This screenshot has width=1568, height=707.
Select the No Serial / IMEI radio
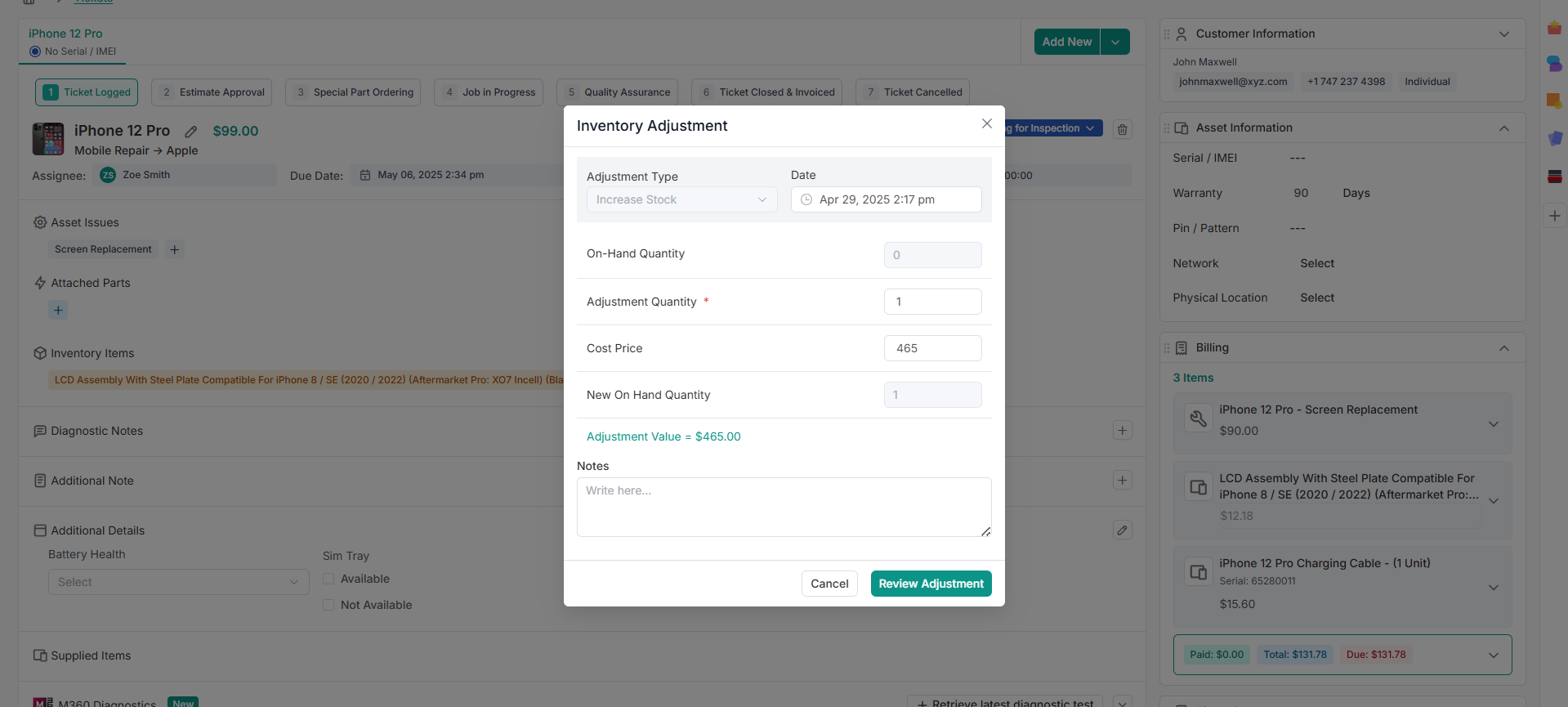click(35, 51)
